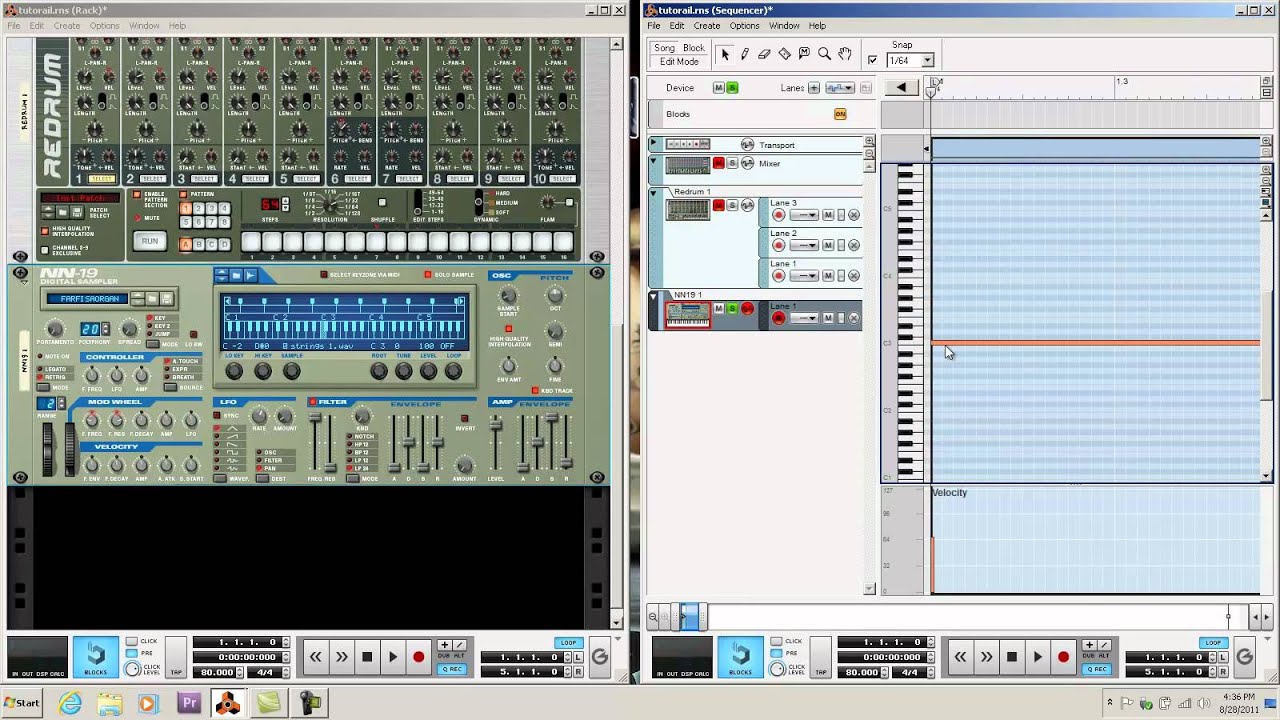Open Window menu in Sequencer window
1280x720 pixels.
(x=784, y=26)
